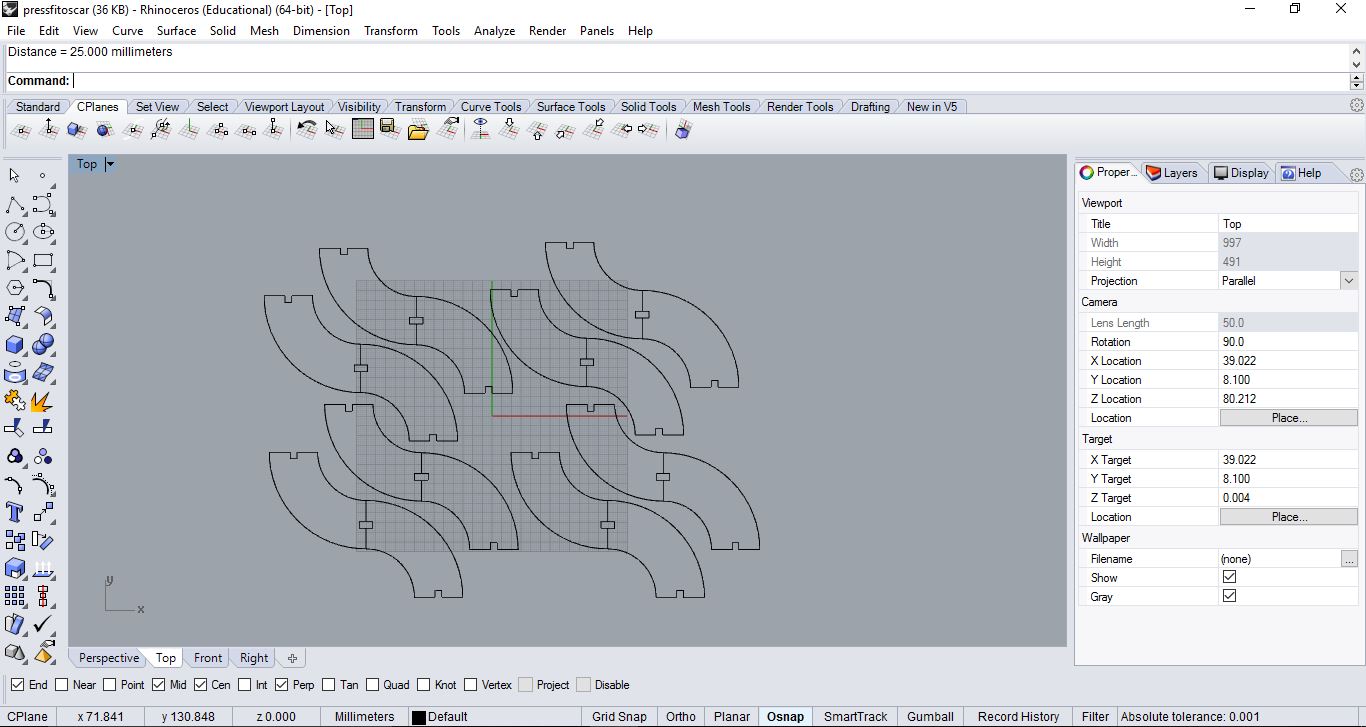Toggle Gumball in status bar
1366x727 pixels.
pos(930,716)
